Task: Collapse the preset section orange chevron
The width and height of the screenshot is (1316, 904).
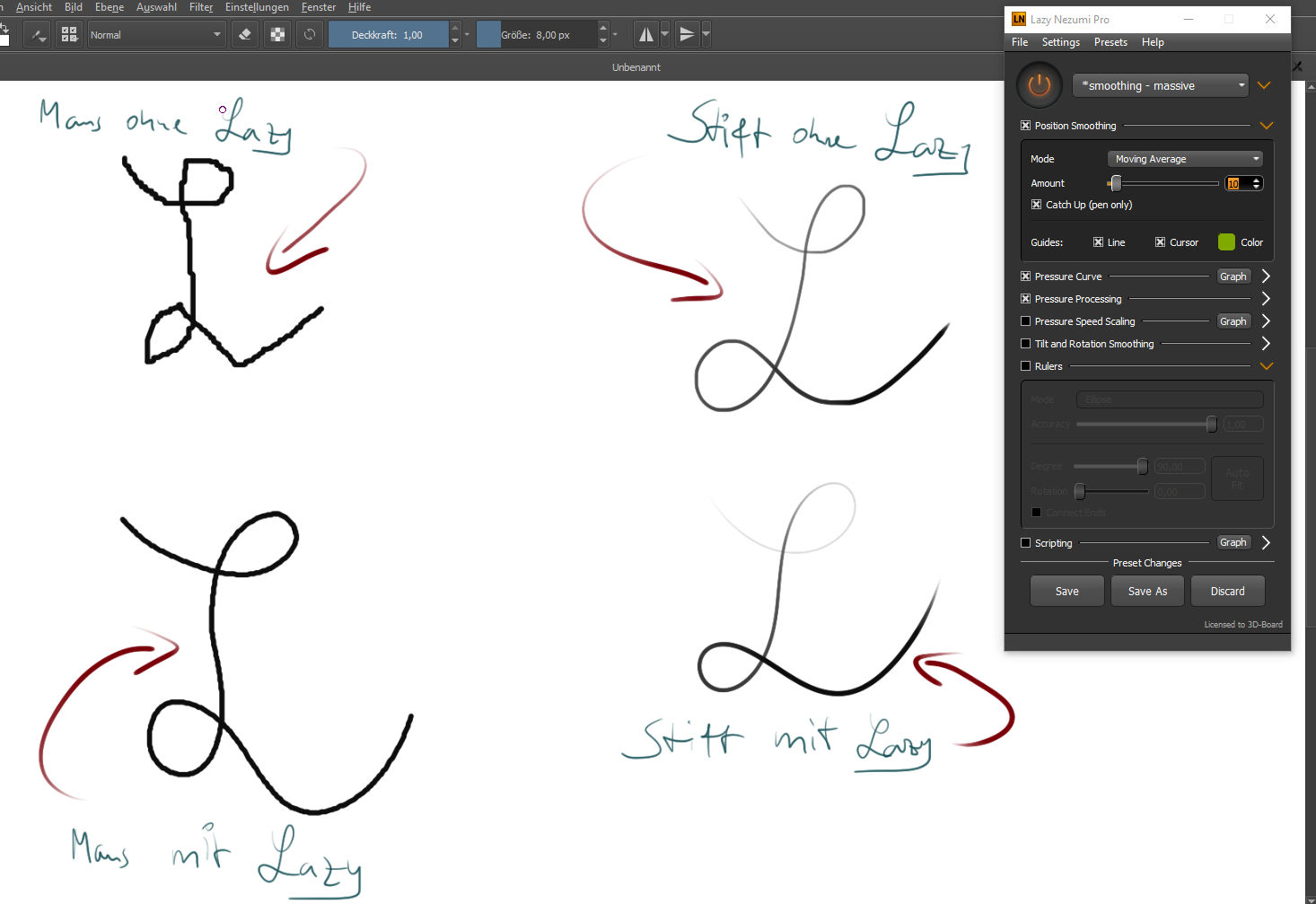Action: (x=1264, y=85)
